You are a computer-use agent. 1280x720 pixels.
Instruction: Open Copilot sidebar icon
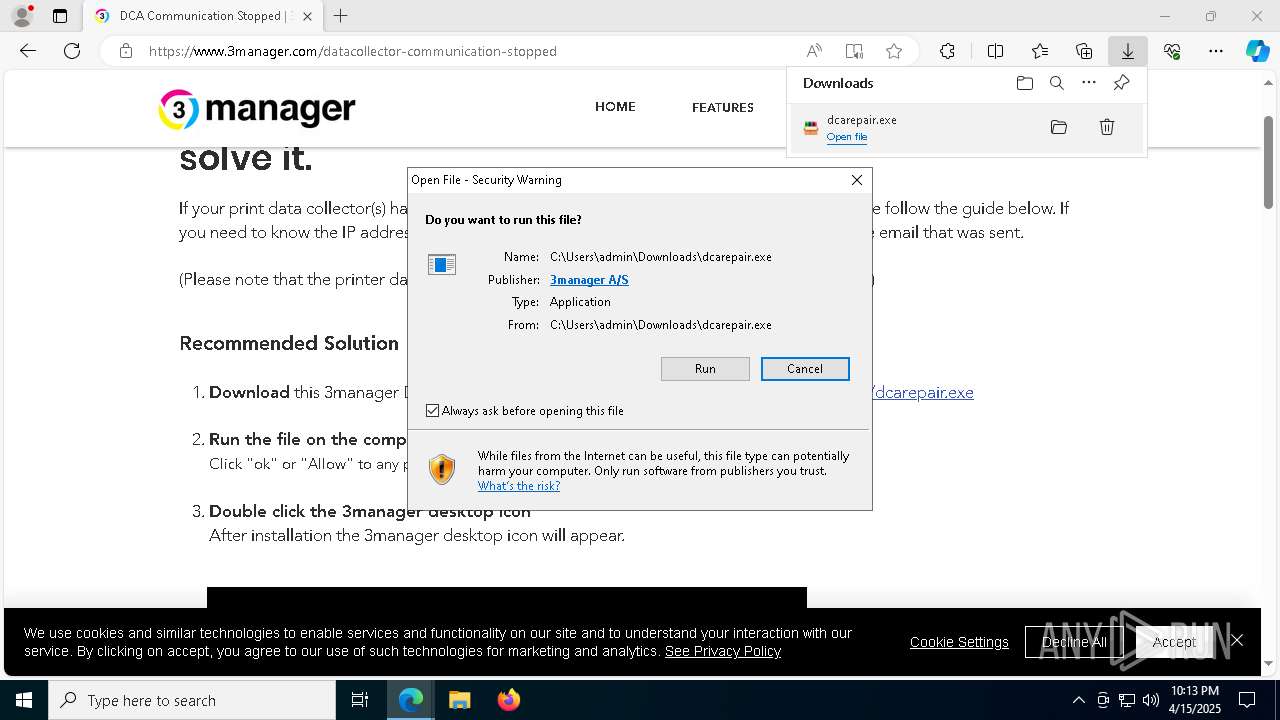point(1257,51)
